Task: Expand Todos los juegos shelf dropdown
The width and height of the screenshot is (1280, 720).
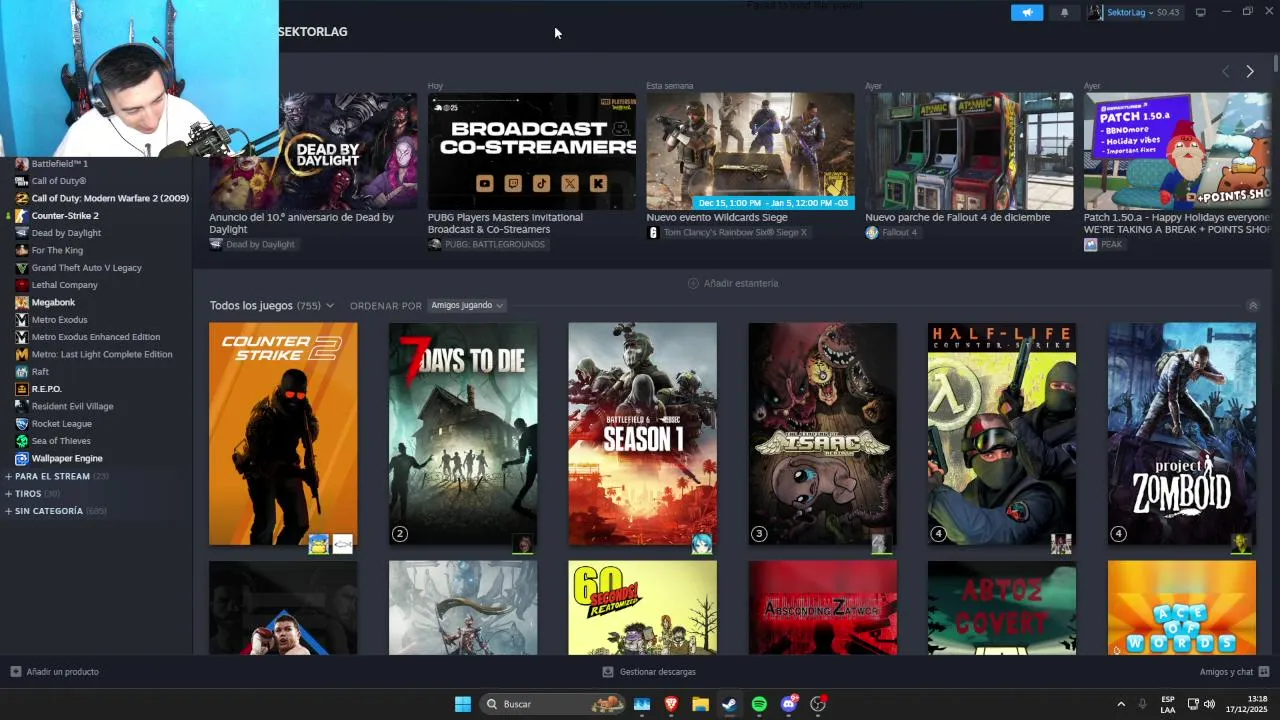Action: [x=271, y=305]
